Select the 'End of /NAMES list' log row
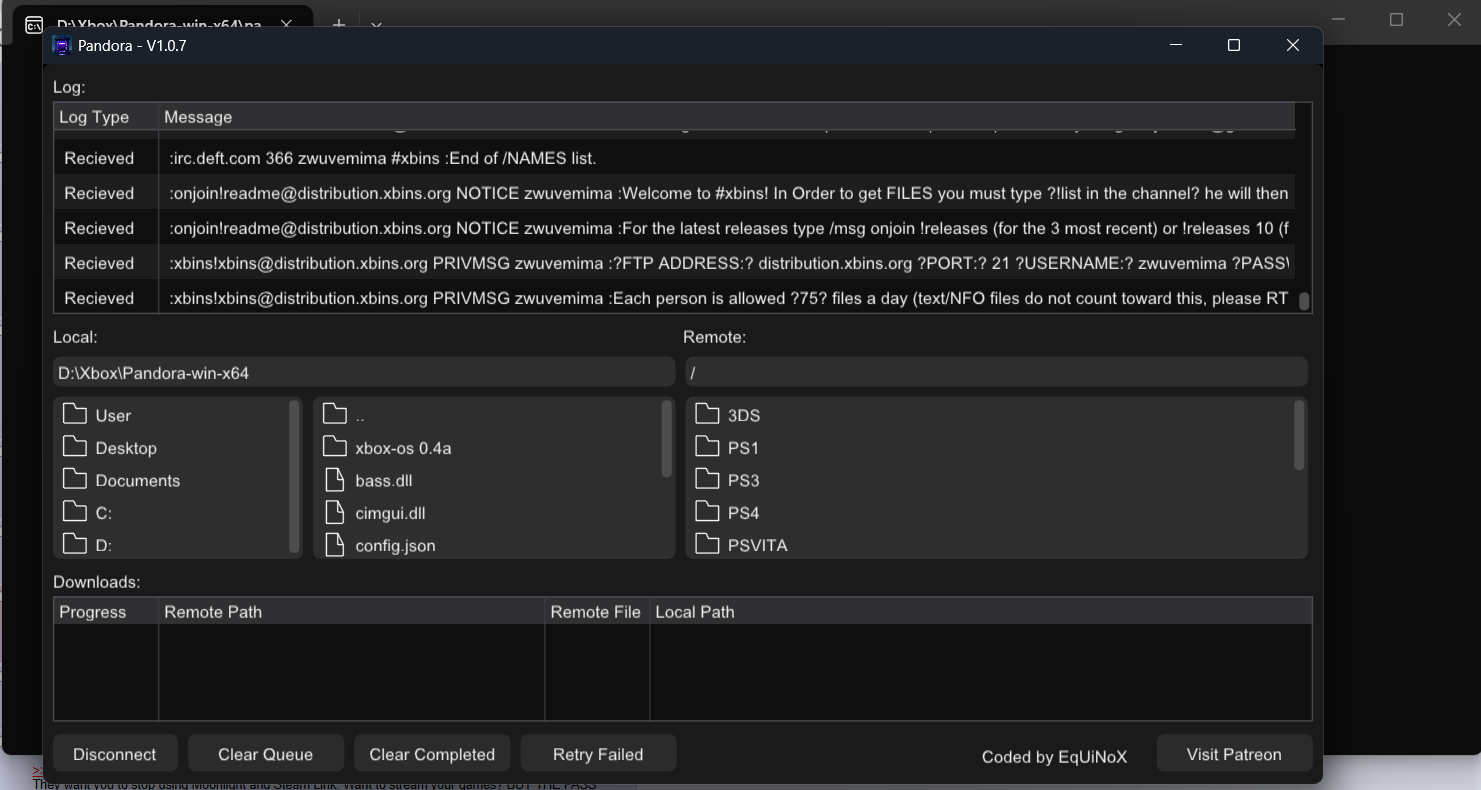 tap(675, 158)
